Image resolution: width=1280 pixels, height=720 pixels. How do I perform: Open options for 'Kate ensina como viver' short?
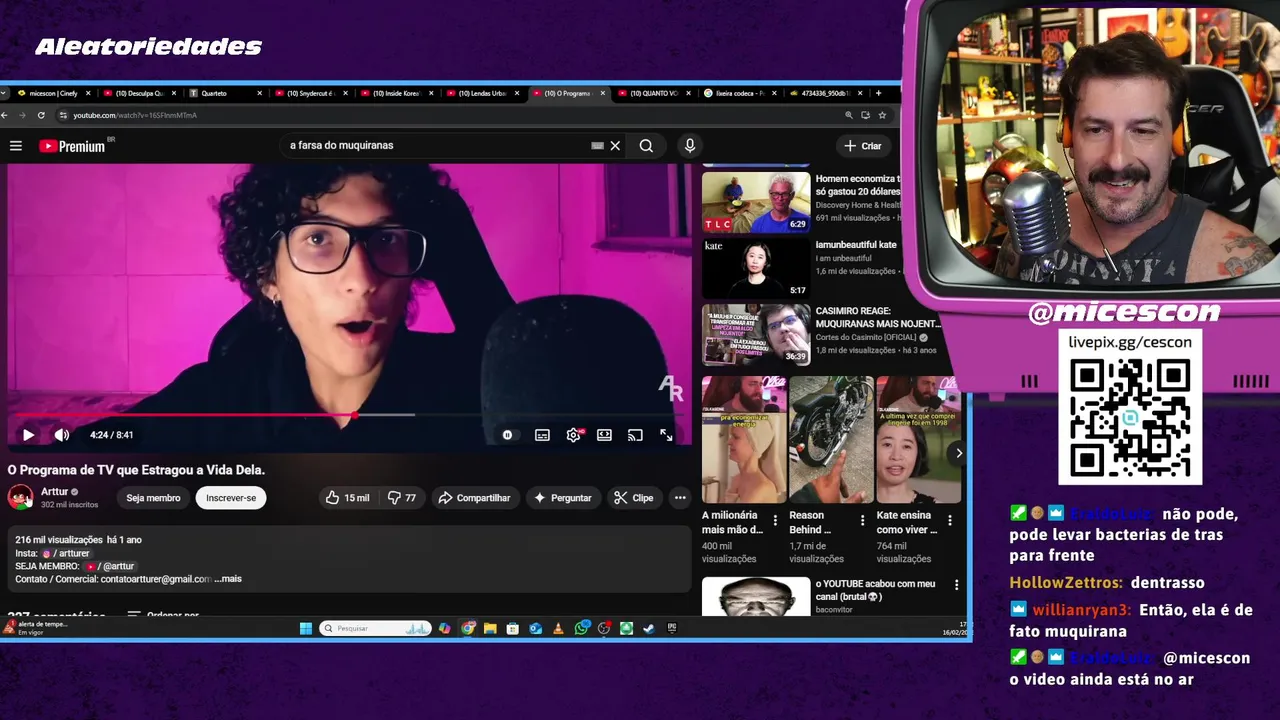click(949, 520)
